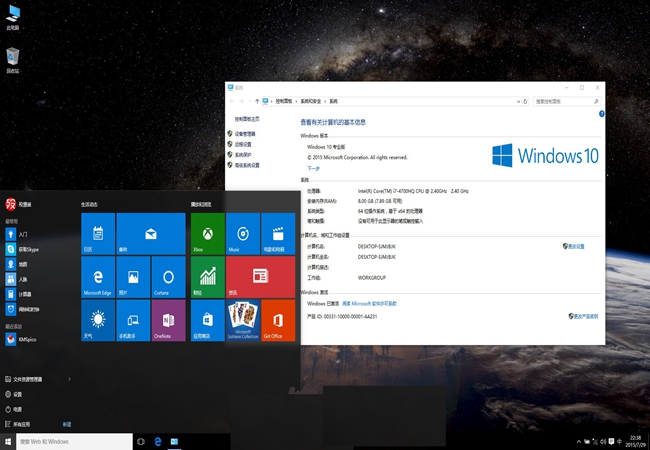Open the Cortana tile
The height and width of the screenshot is (450, 650).
[x=169, y=277]
